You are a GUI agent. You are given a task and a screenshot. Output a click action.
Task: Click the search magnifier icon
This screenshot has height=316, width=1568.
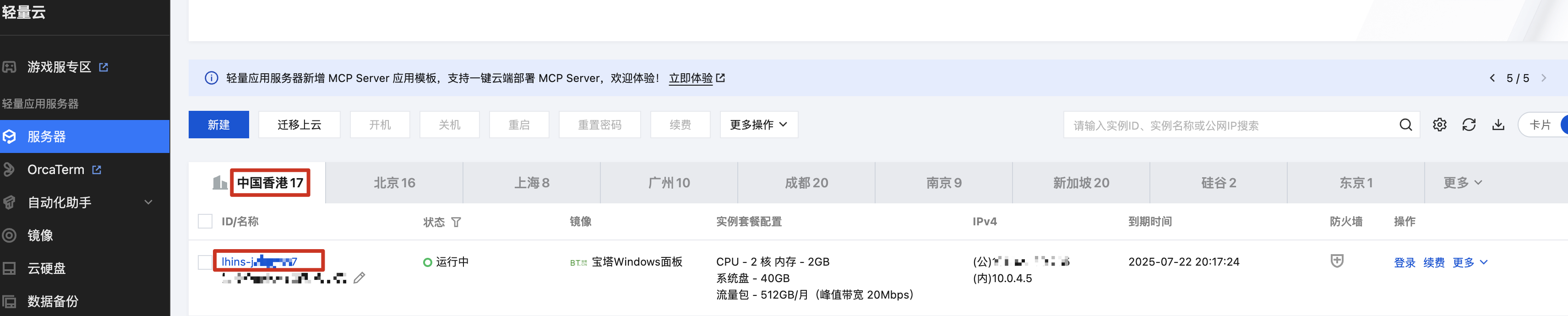coord(1405,125)
